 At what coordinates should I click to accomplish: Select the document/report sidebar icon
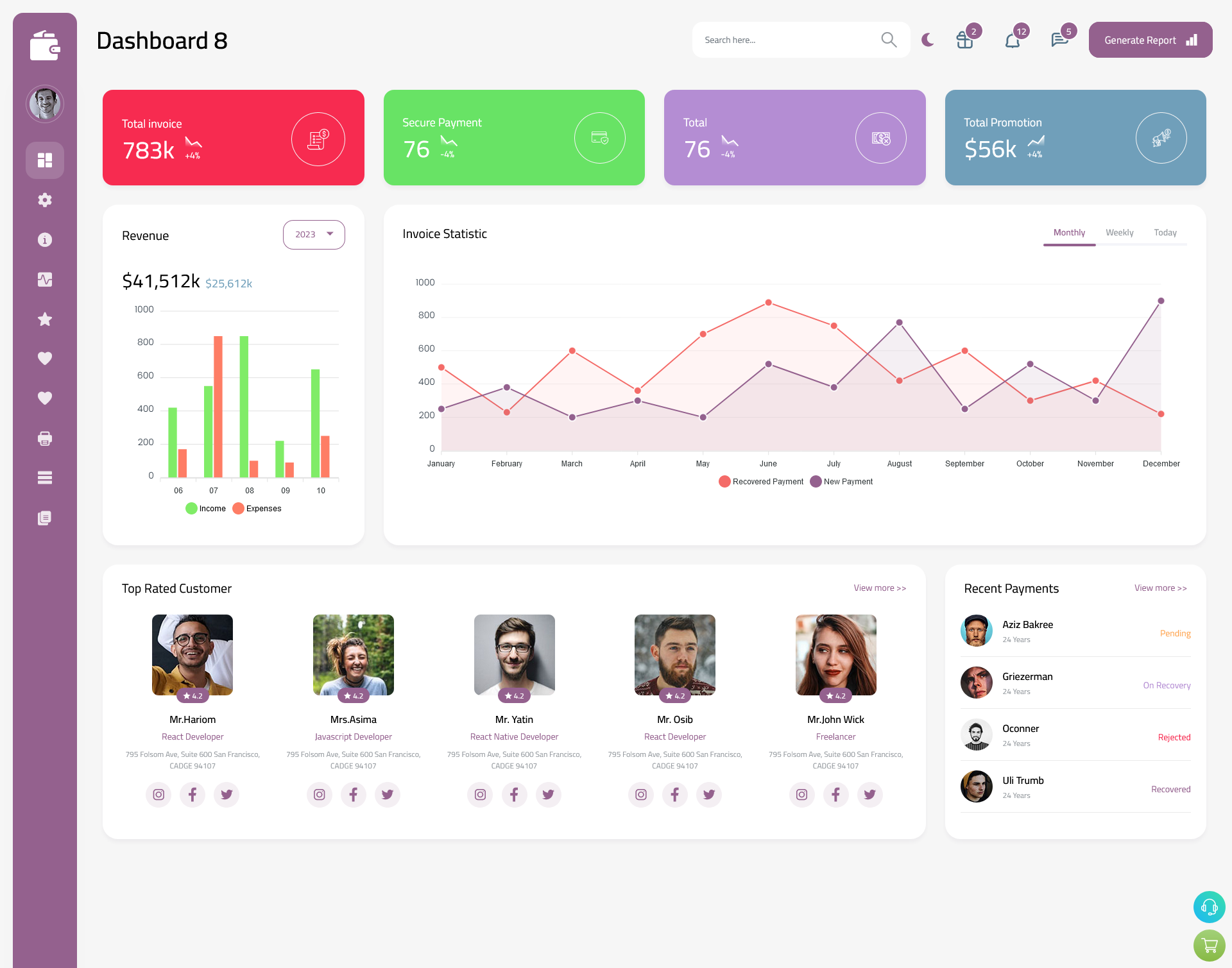(44, 517)
